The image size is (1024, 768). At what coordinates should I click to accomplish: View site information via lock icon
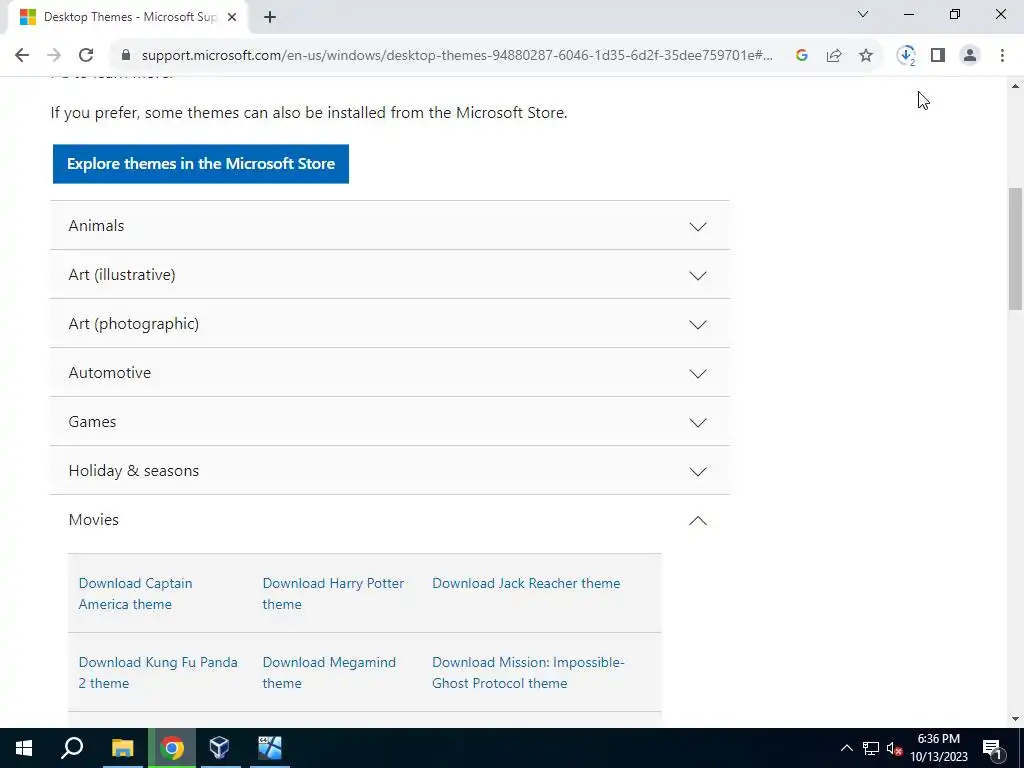coord(126,56)
